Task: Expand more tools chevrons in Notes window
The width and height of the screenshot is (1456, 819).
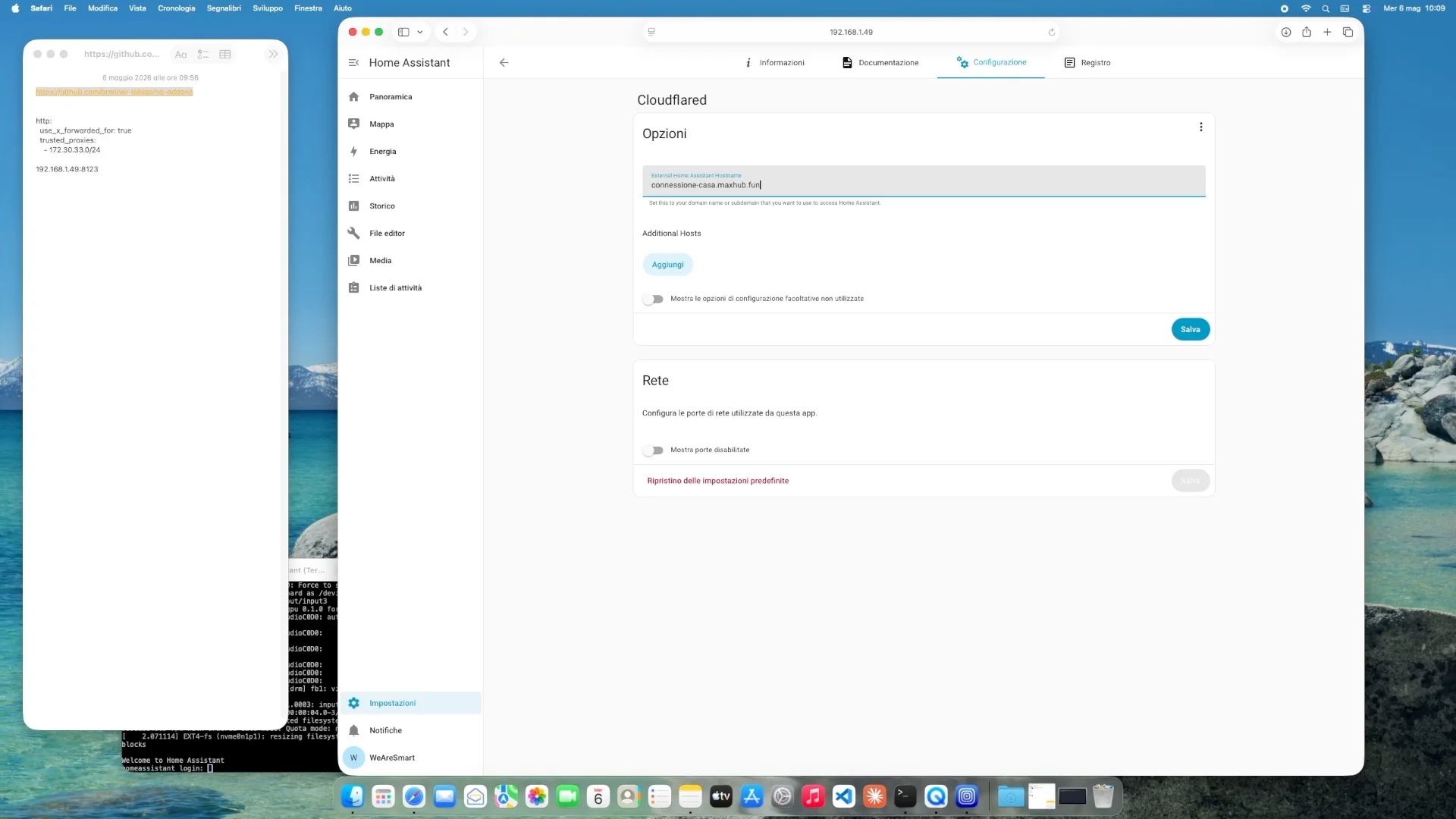Action: coord(273,55)
